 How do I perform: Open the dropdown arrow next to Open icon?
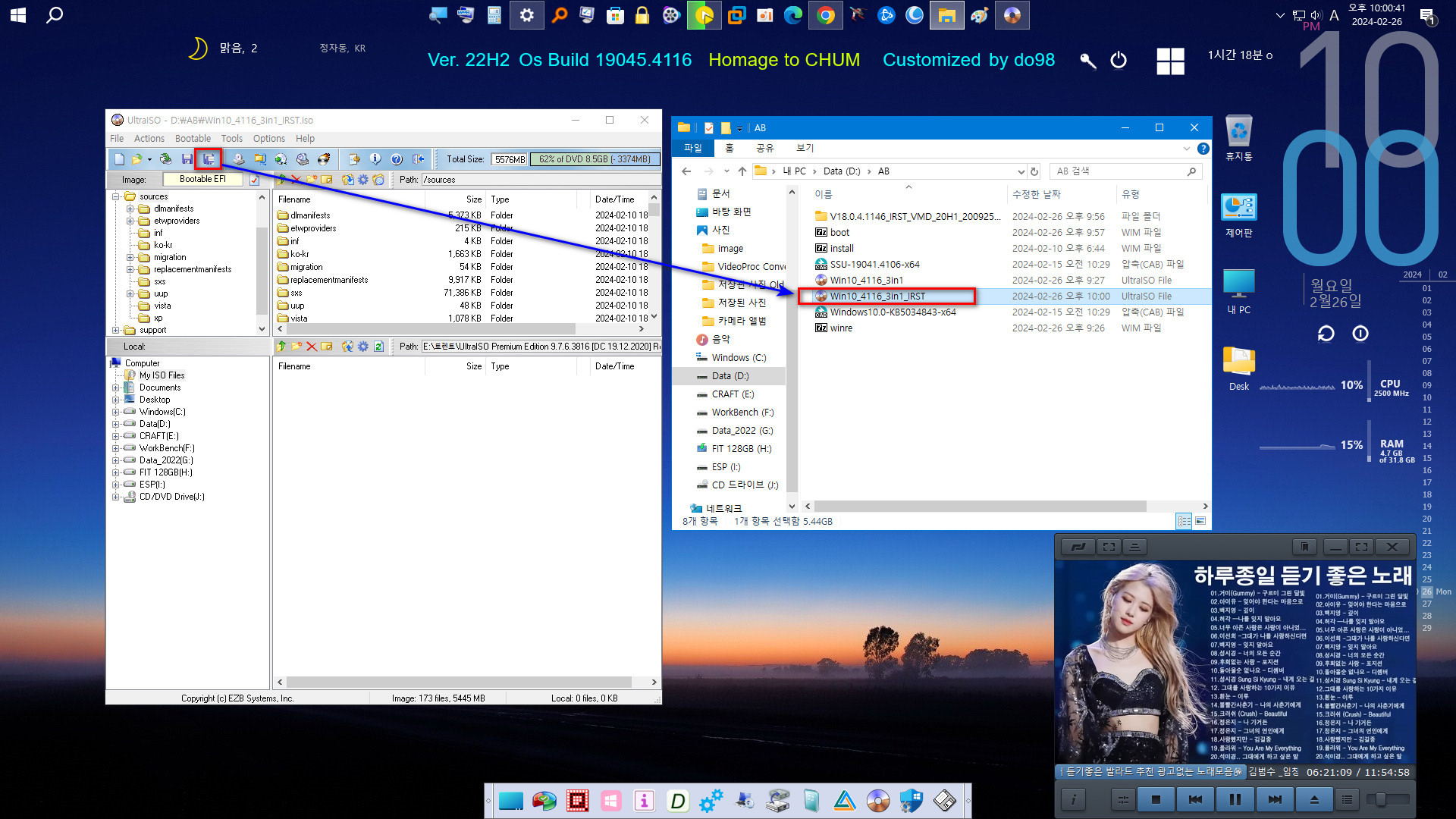click(x=149, y=159)
